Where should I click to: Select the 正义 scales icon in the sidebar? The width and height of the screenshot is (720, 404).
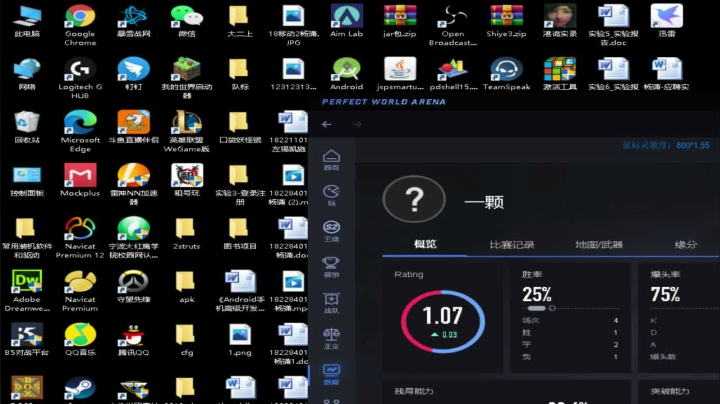coord(332,338)
